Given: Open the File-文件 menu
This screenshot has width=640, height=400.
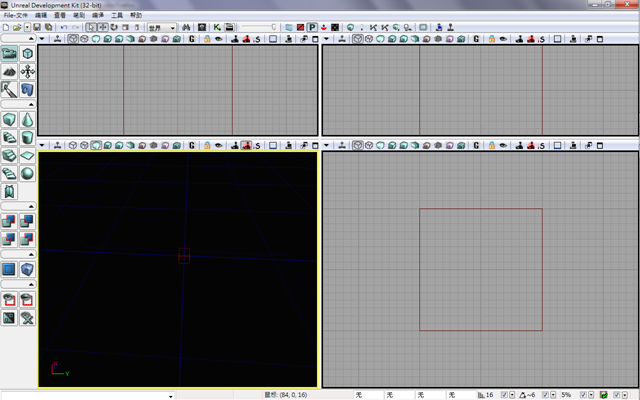Looking at the screenshot, I should pos(15,16).
